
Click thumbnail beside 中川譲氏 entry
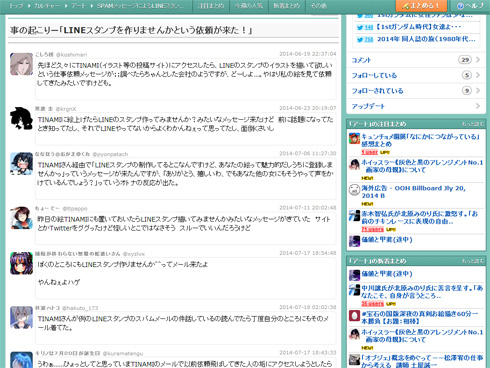(x=354, y=290)
